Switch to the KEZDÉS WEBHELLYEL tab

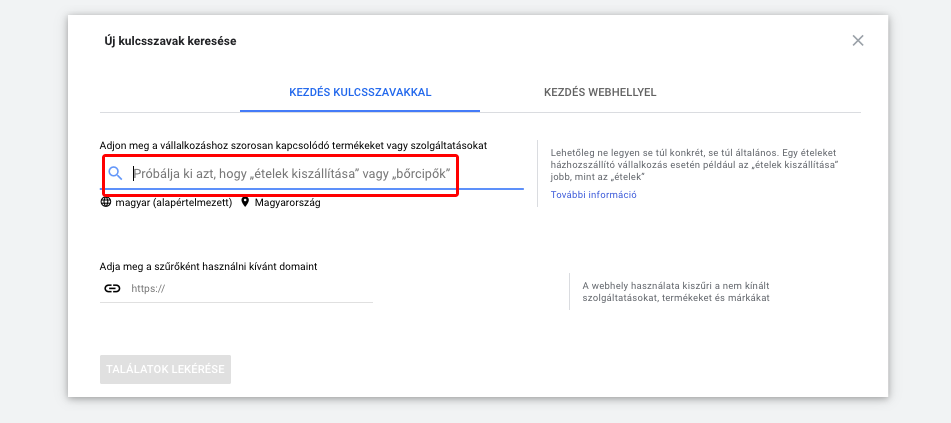click(x=600, y=92)
